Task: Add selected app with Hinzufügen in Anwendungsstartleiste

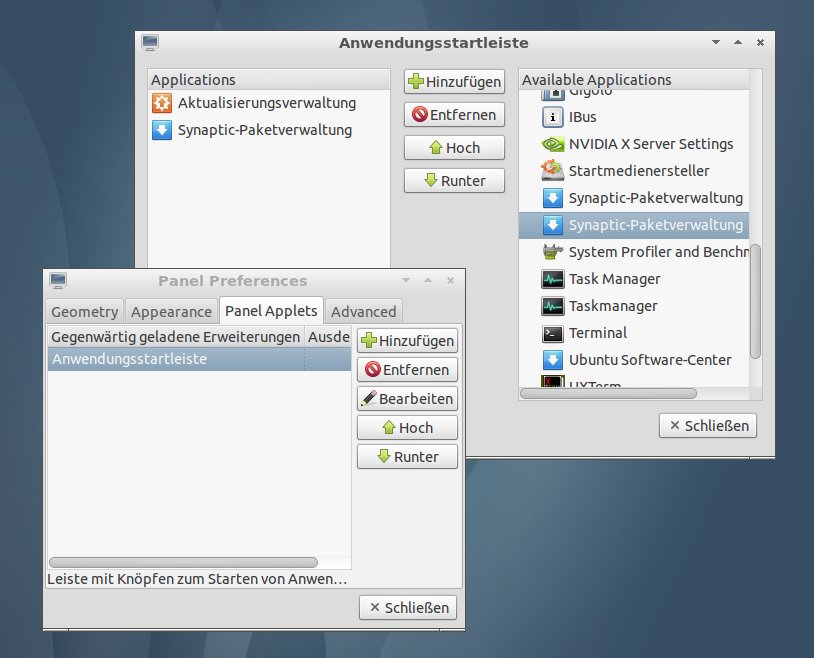Action: 454,82
